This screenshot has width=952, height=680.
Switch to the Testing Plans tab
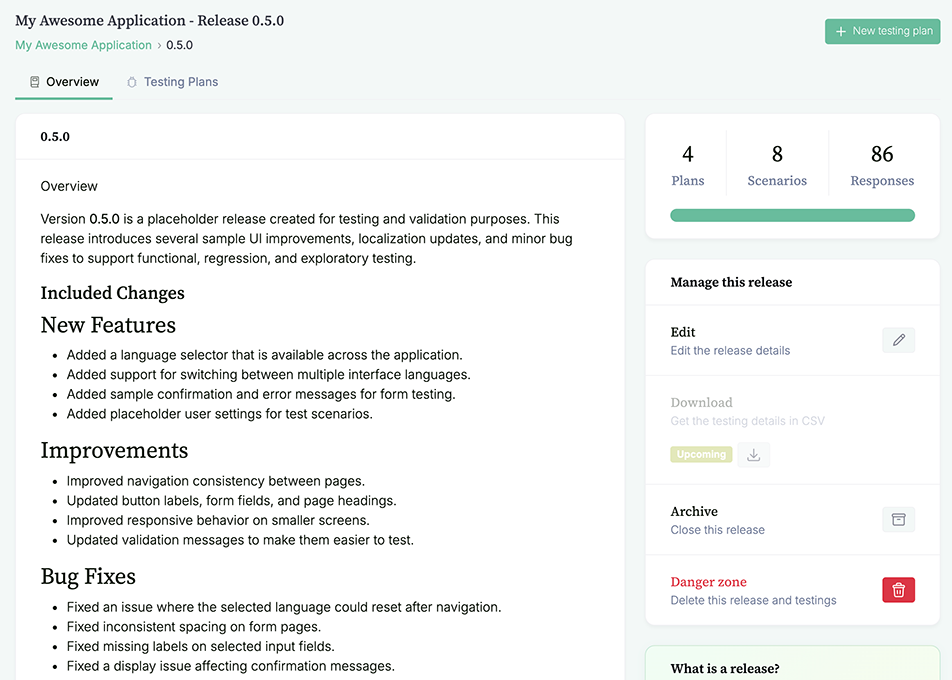tap(172, 82)
